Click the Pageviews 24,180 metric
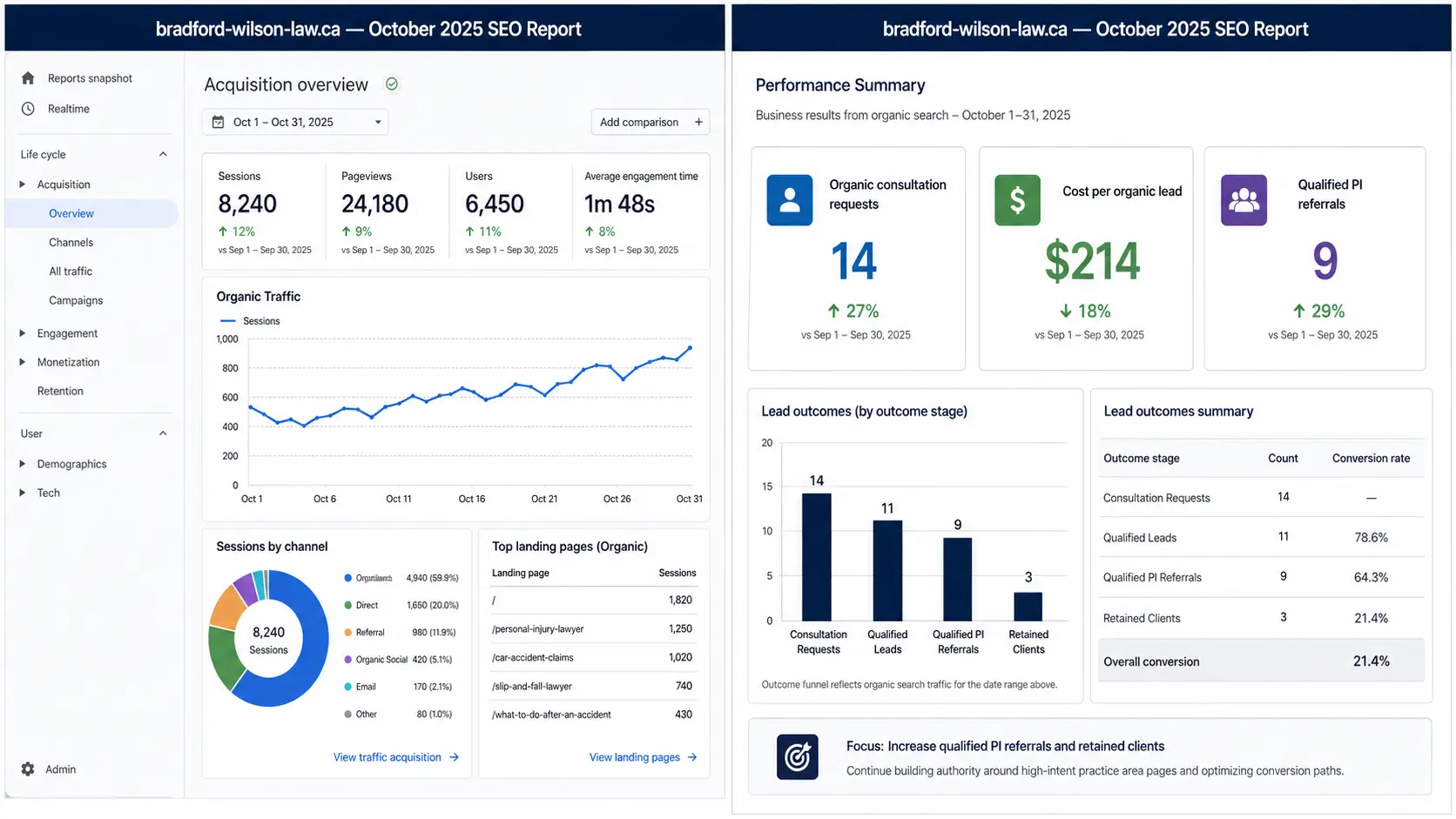1456x819 pixels. [374, 204]
